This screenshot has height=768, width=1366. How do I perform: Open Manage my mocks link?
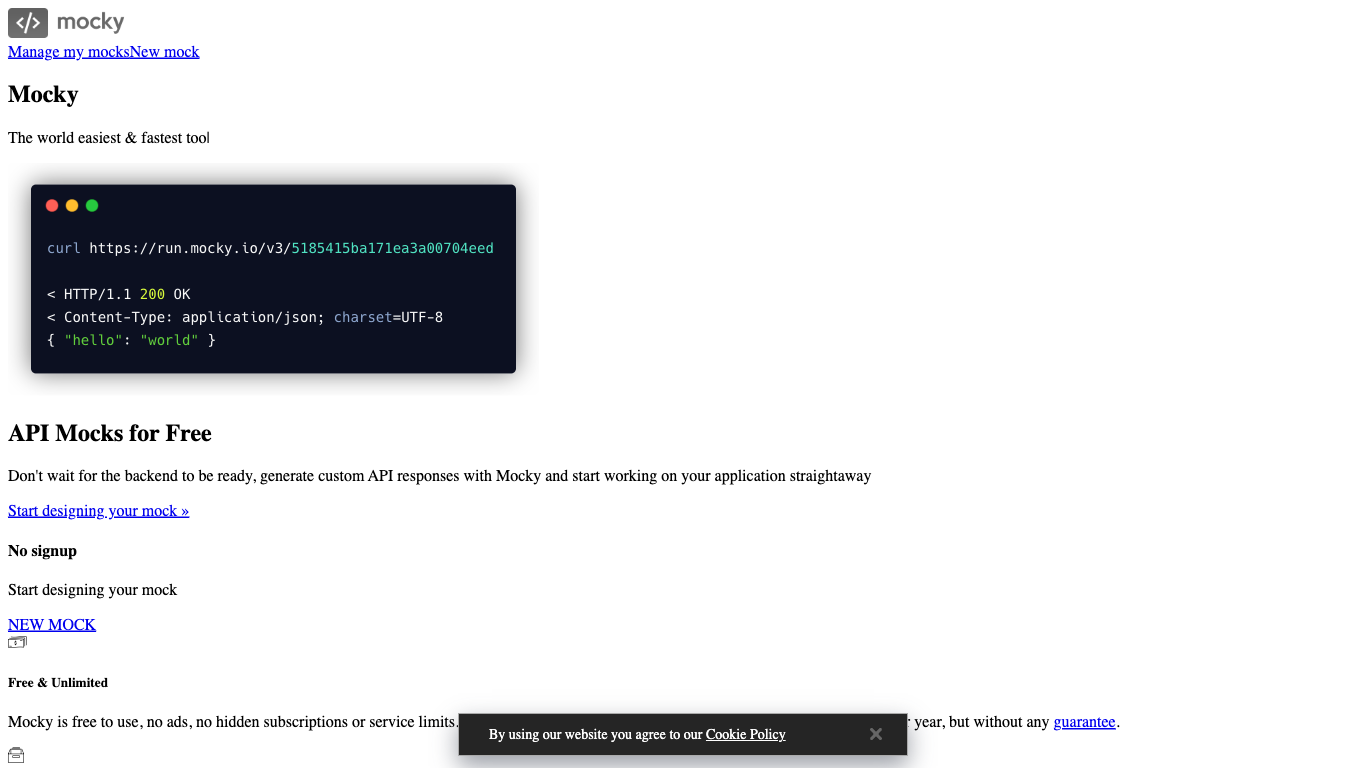click(69, 52)
